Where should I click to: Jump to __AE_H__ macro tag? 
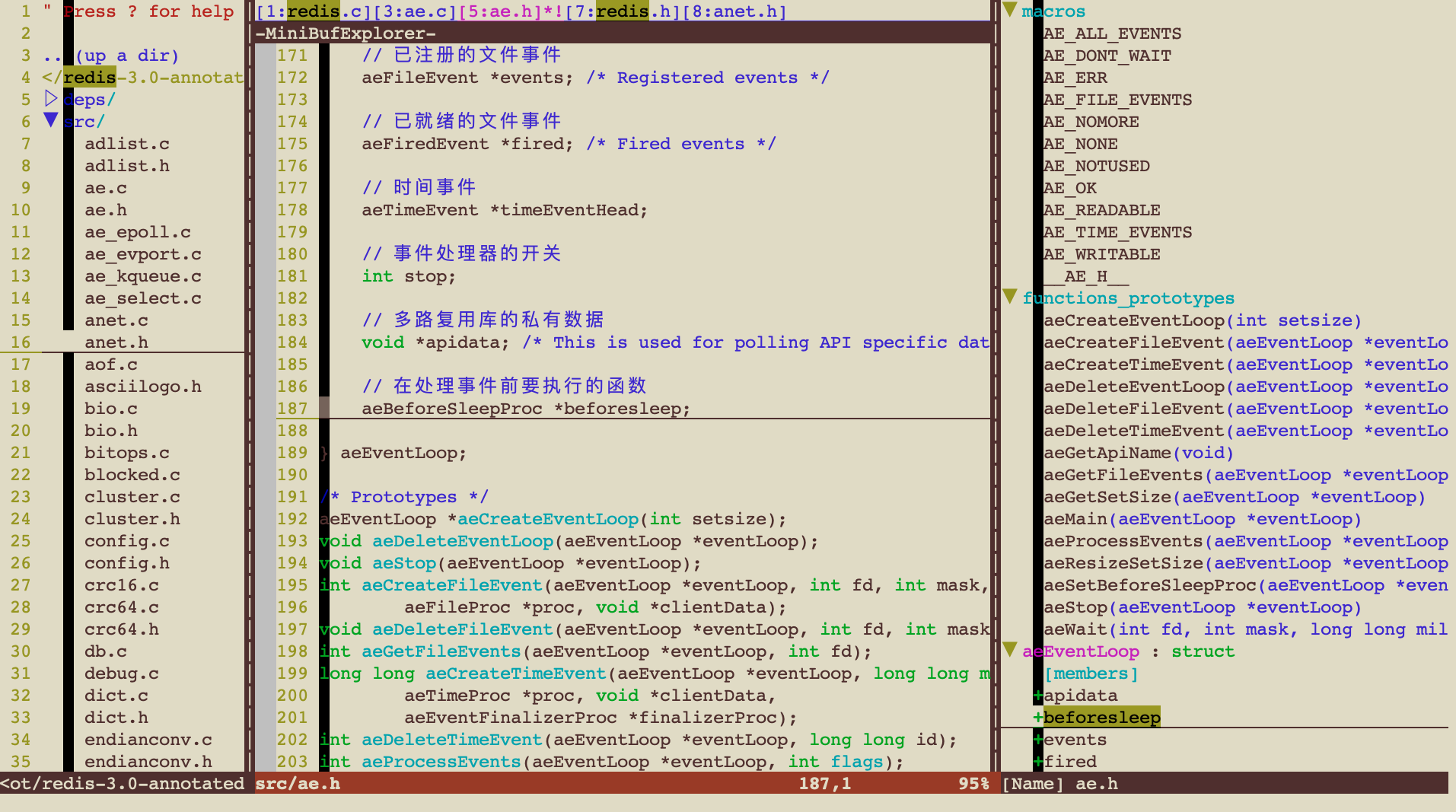[x=1086, y=276]
